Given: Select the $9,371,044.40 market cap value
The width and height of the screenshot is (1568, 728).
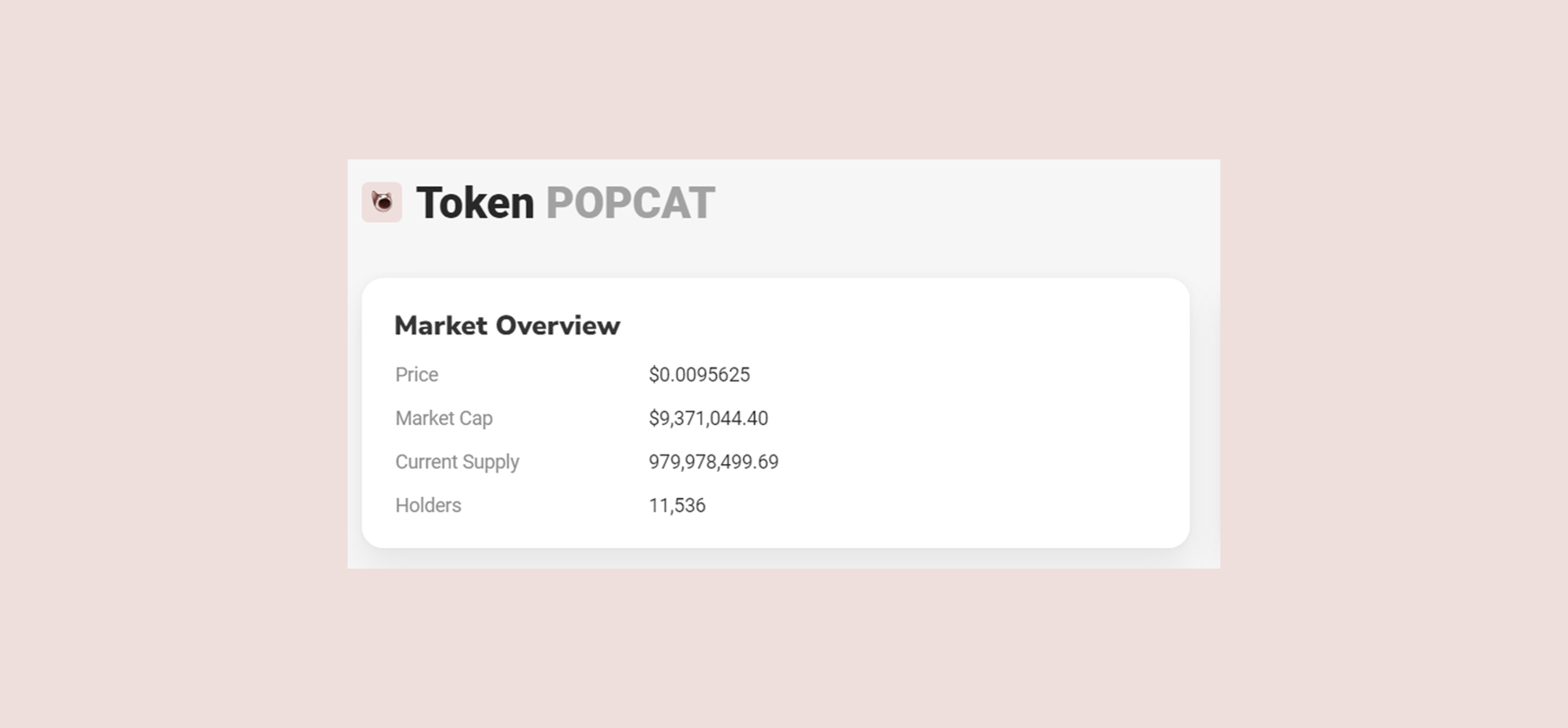Looking at the screenshot, I should [708, 418].
